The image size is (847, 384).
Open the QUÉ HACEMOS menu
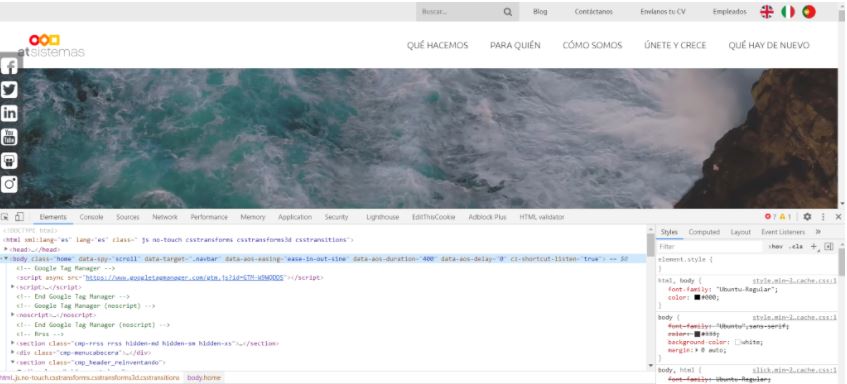point(438,45)
